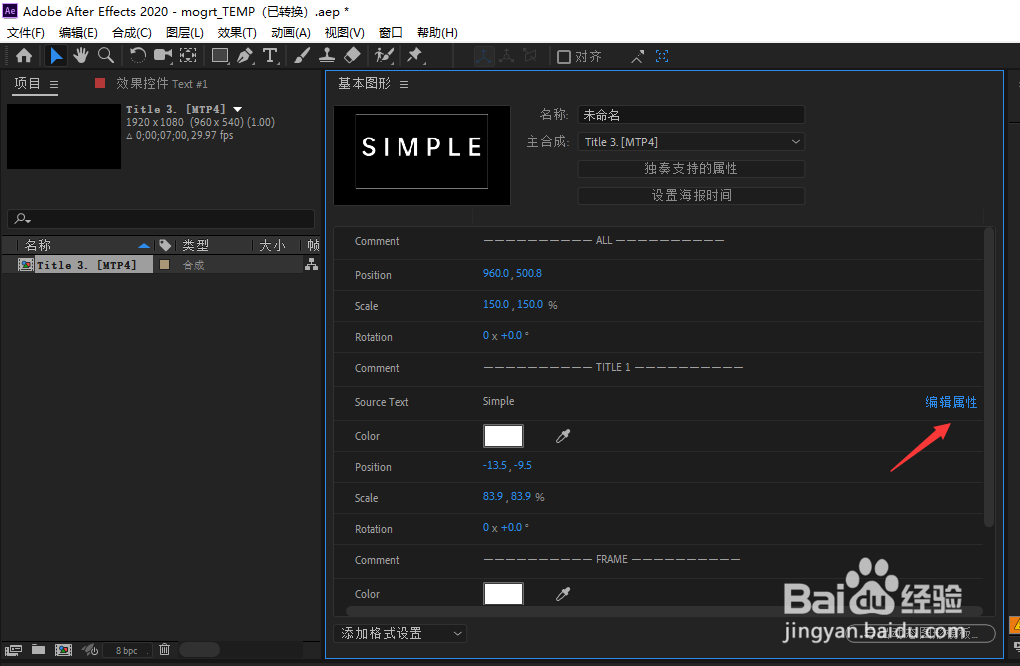Delete selected project item with trash icon
Image resolution: width=1020 pixels, height=666 pixels.
coord(165,649)
